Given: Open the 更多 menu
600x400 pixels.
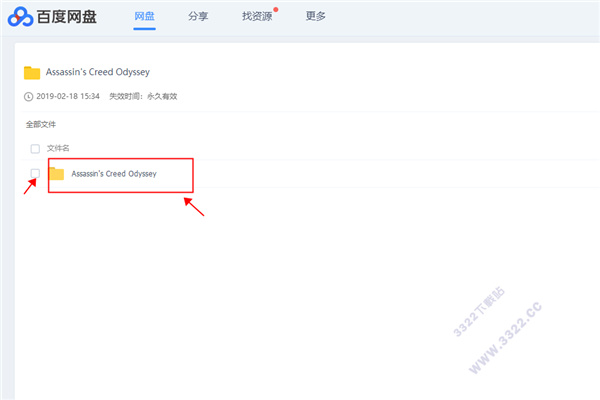Looking at the screenshot, I should 315,16.
